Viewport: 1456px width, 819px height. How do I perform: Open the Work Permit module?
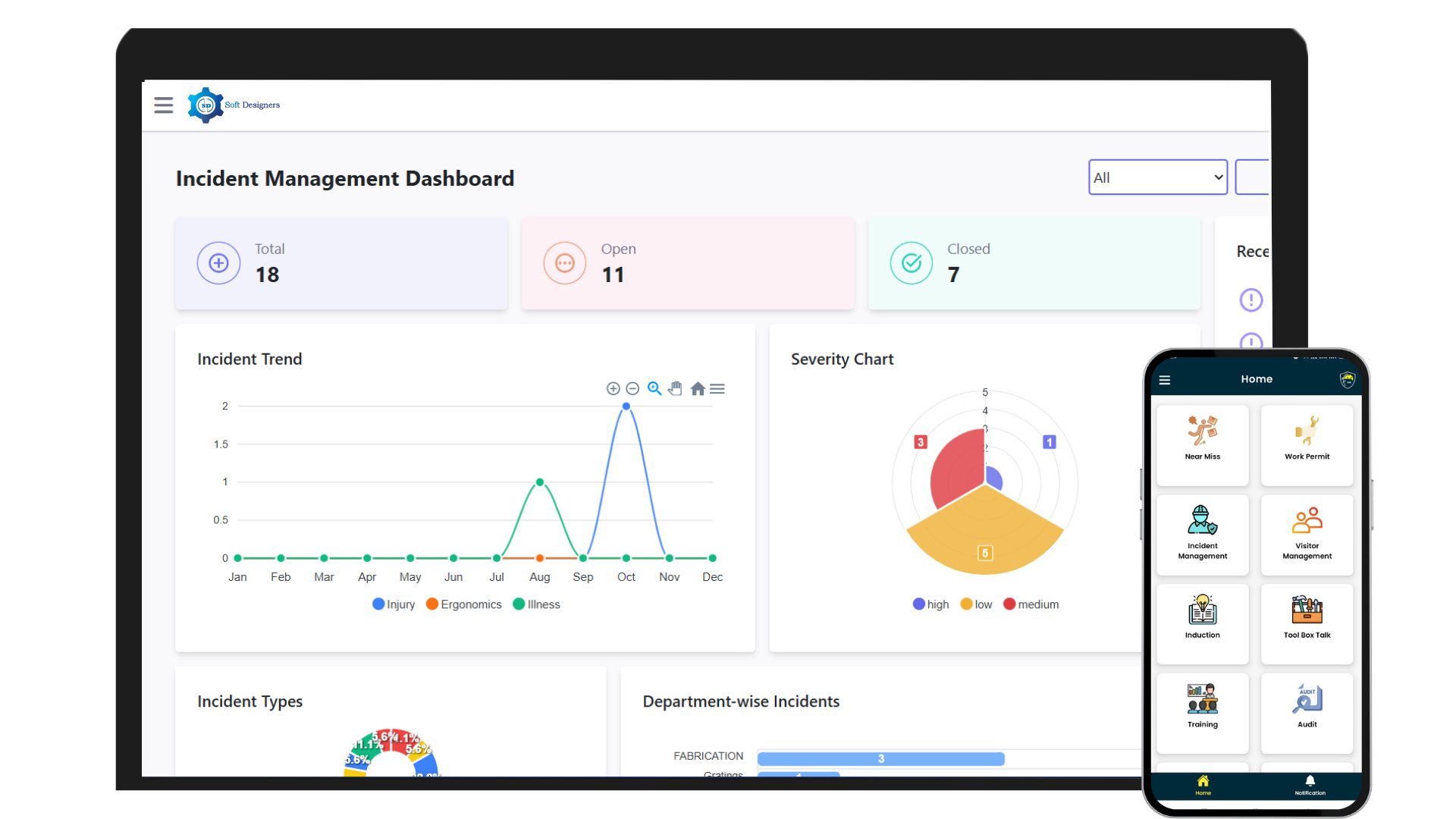(x=1307, y=444)
